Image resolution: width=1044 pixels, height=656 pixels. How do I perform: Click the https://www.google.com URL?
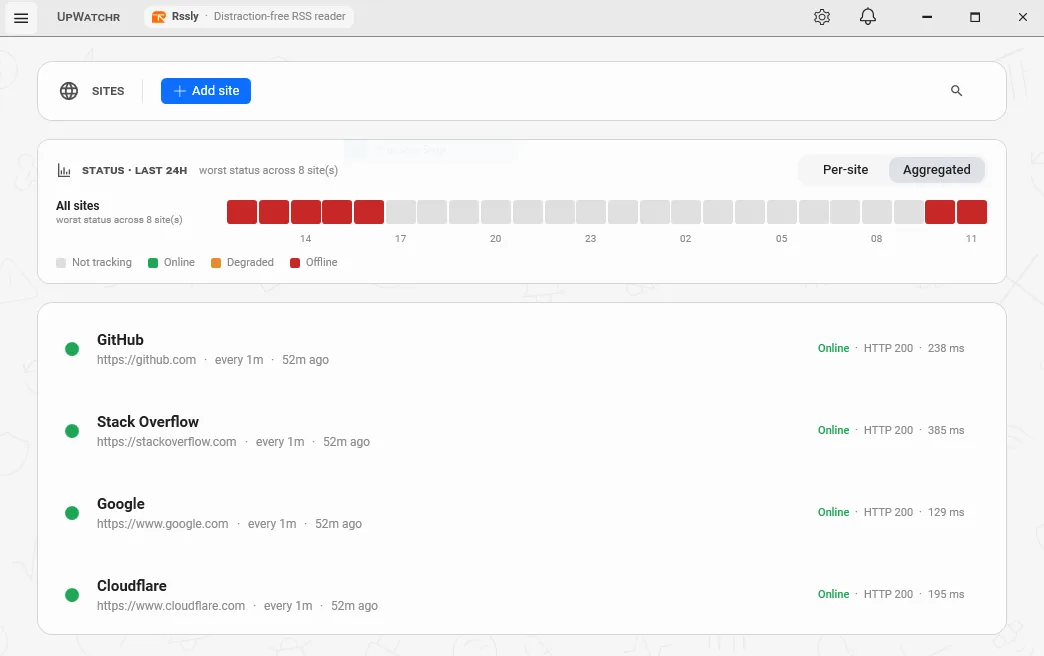point(162,523)
